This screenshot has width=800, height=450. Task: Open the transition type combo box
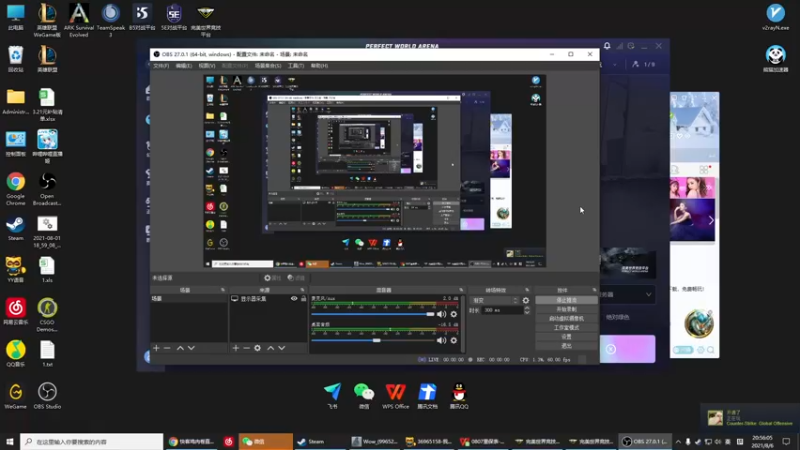[494, 301]
